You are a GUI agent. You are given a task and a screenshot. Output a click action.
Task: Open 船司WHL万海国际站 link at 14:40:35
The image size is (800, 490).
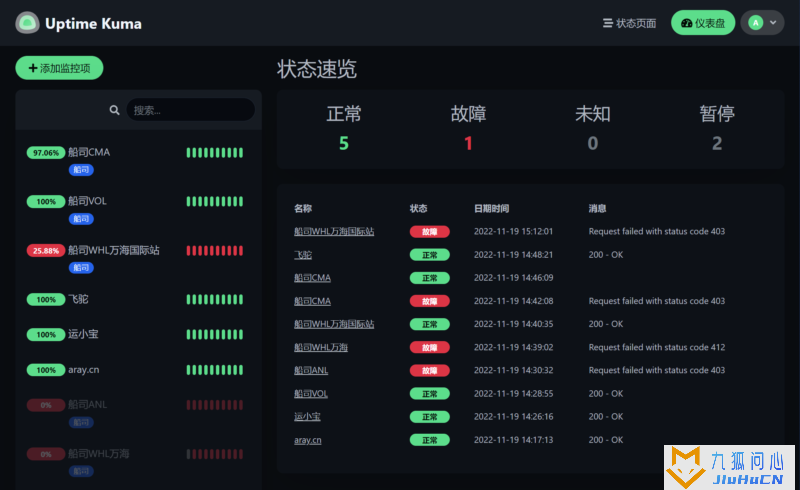click(334, 324)
